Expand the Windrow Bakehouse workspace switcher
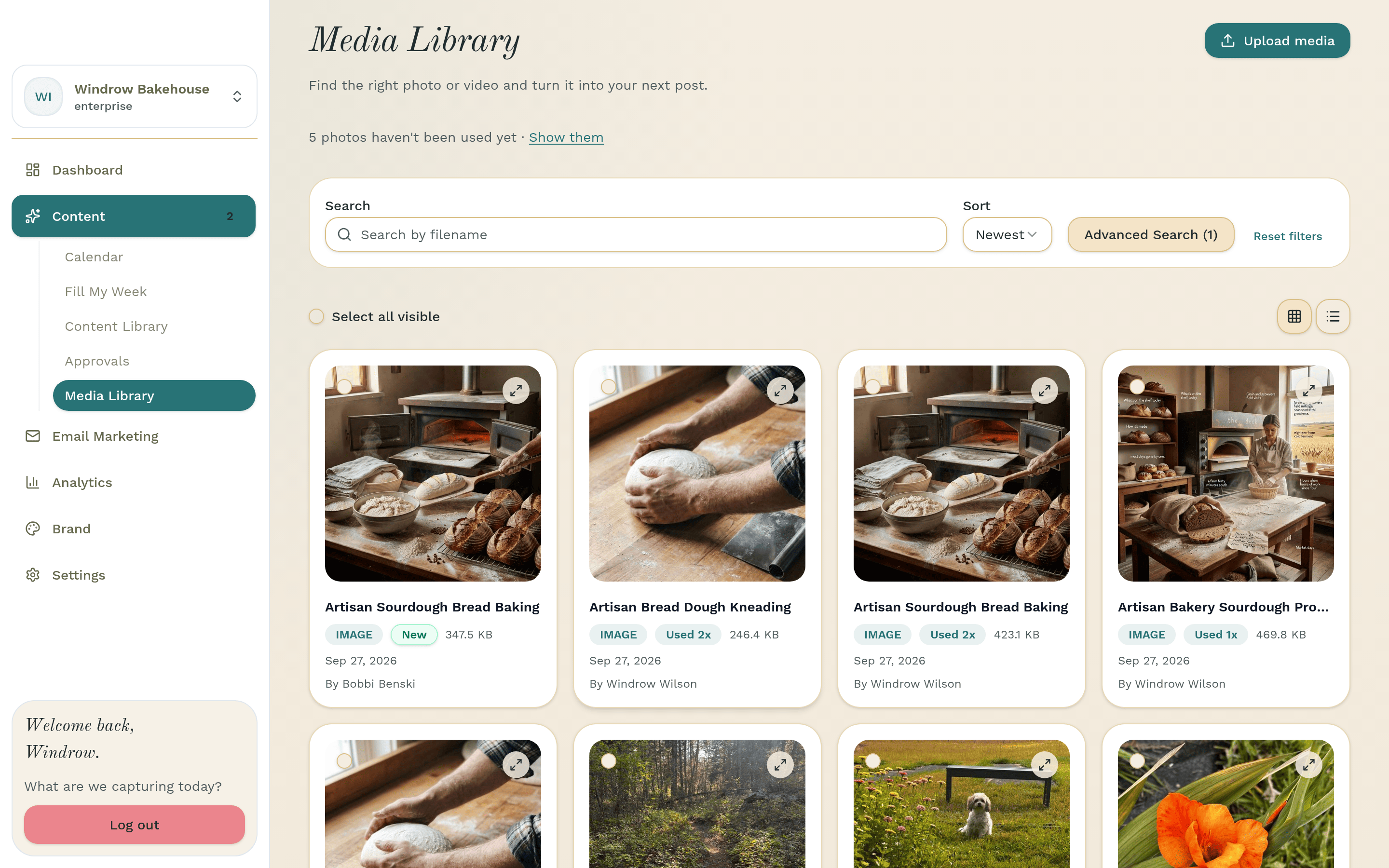 click(x=134, y=96)
